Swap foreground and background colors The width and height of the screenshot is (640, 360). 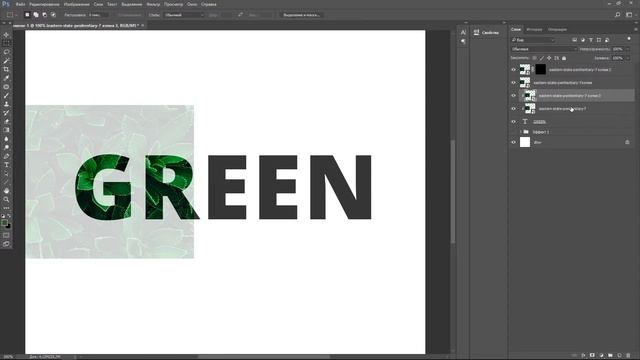coord(9,216)
